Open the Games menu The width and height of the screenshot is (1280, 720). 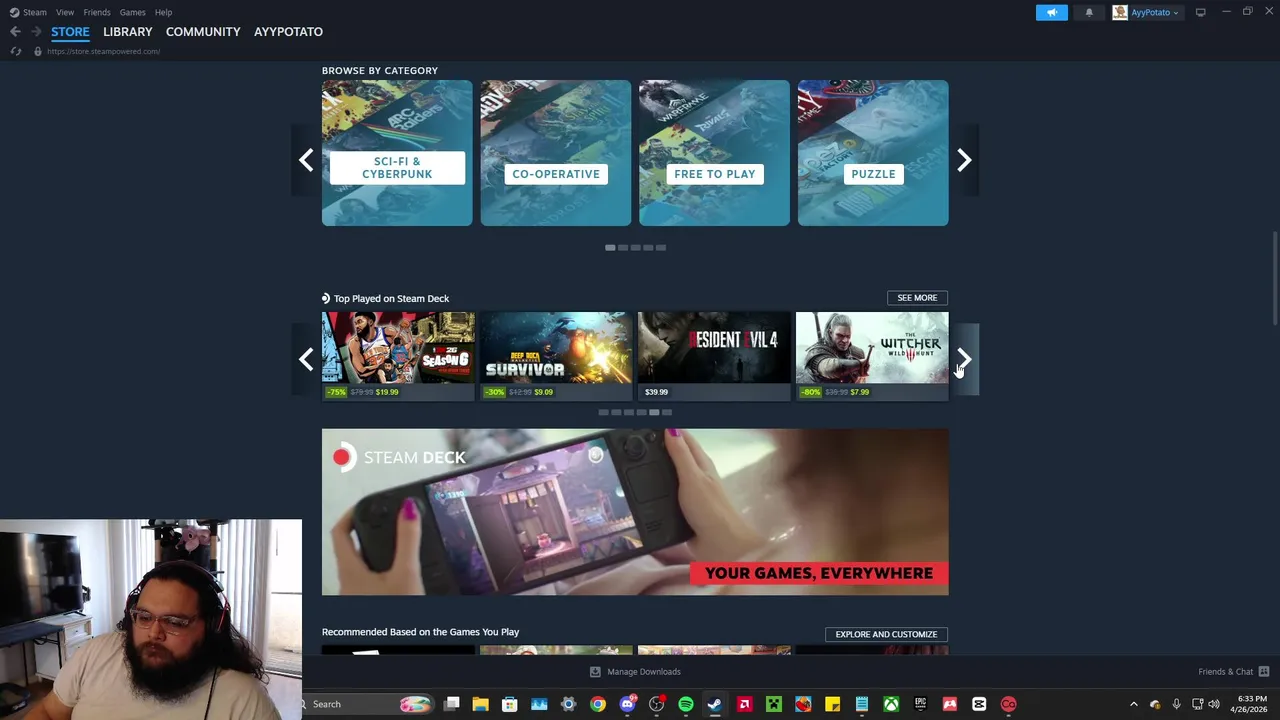click(x=132, y=12)
